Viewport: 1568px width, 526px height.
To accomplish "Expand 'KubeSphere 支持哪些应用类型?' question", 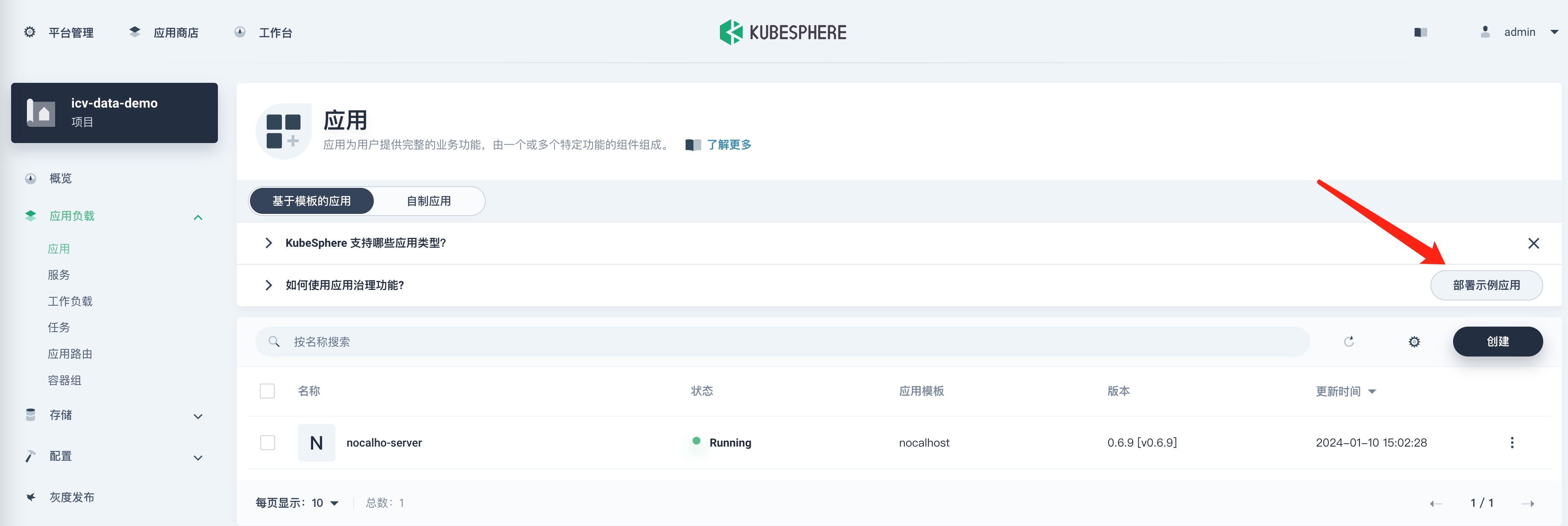I will [x=269, y=243].
